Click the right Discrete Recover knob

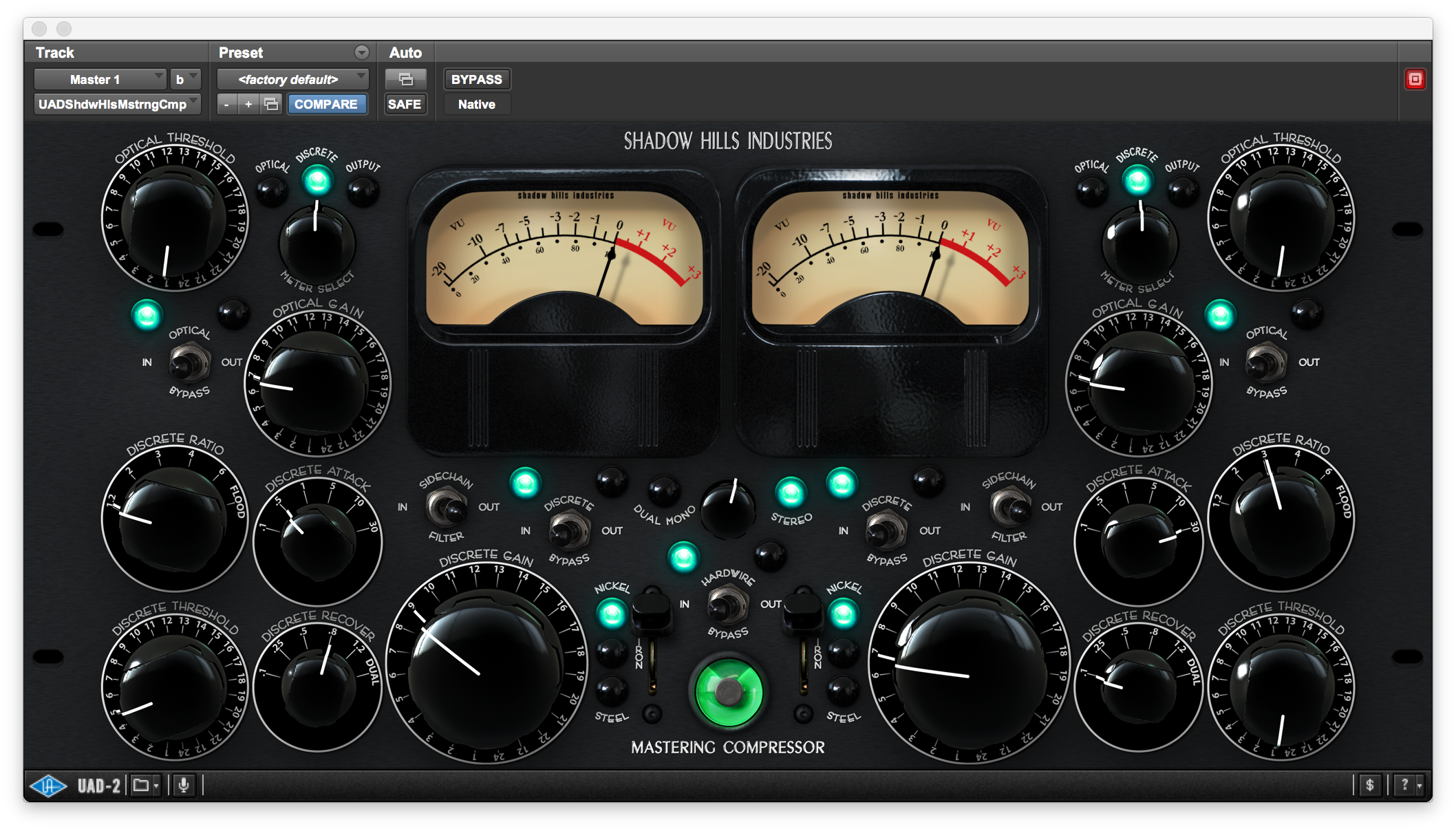[1139, 688]
